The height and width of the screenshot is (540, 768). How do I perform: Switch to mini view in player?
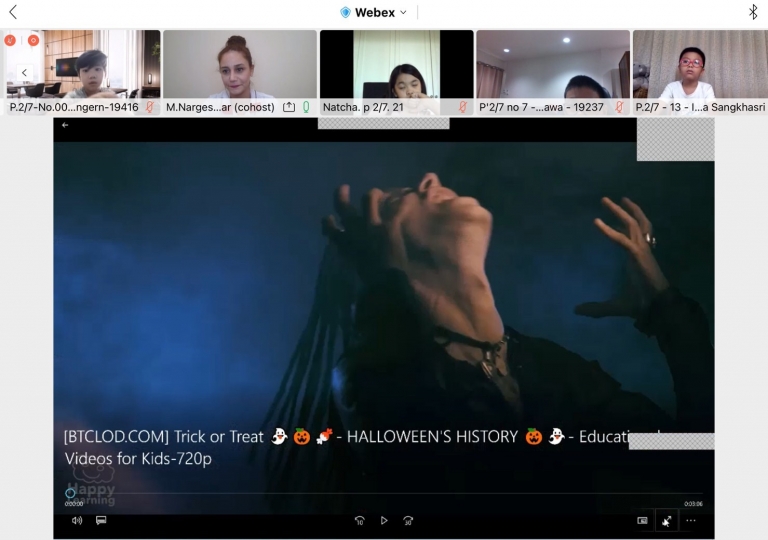click(x=642, y=520)
